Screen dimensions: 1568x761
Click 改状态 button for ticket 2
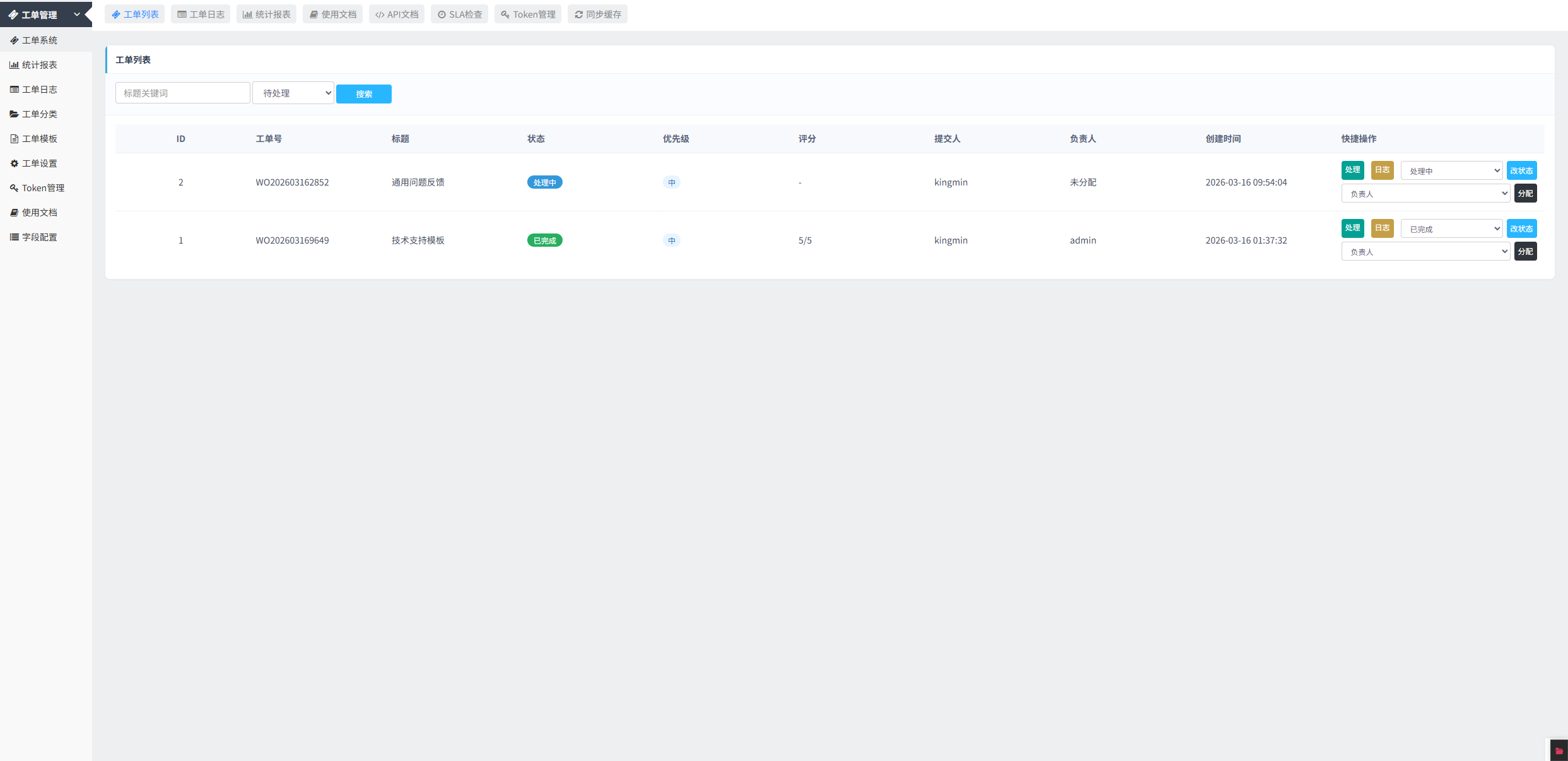coord(1521,171)
